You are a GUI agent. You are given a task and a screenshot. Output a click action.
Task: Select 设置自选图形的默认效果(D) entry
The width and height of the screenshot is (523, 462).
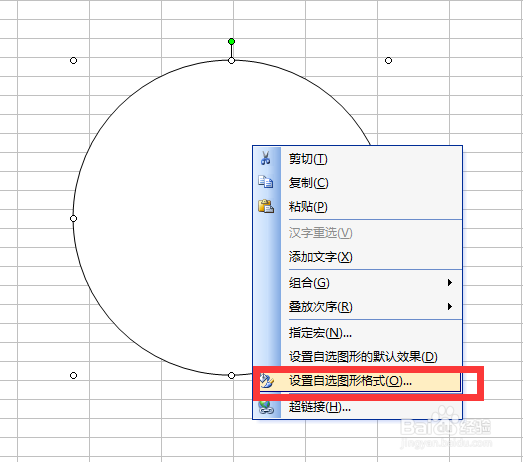(358, 357)
